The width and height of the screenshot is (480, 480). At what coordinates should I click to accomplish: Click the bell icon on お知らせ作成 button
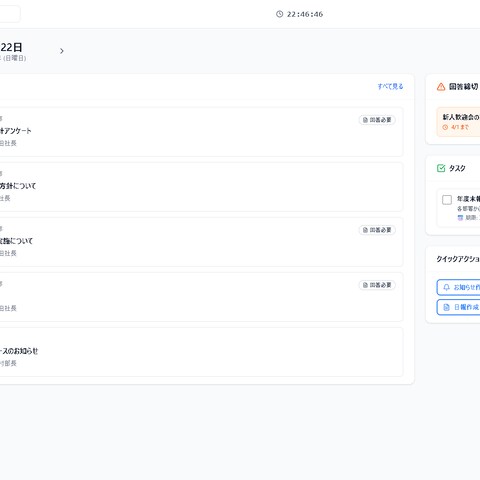pyautogui.click(x=446, y=287)
